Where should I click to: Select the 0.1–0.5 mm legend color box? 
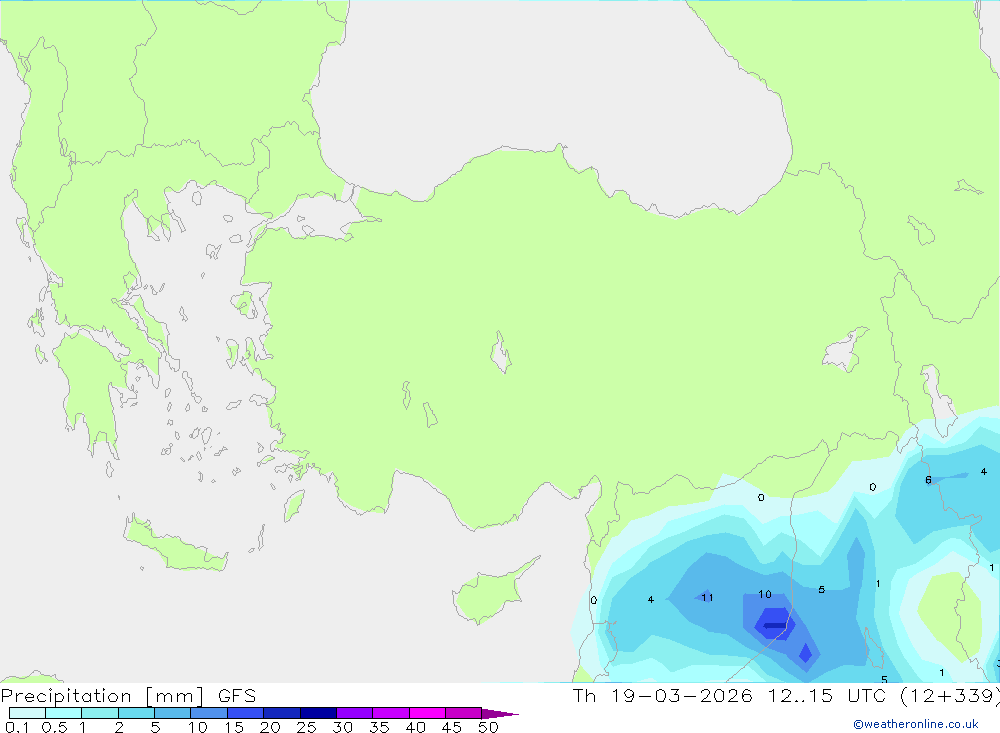[27, 713]
